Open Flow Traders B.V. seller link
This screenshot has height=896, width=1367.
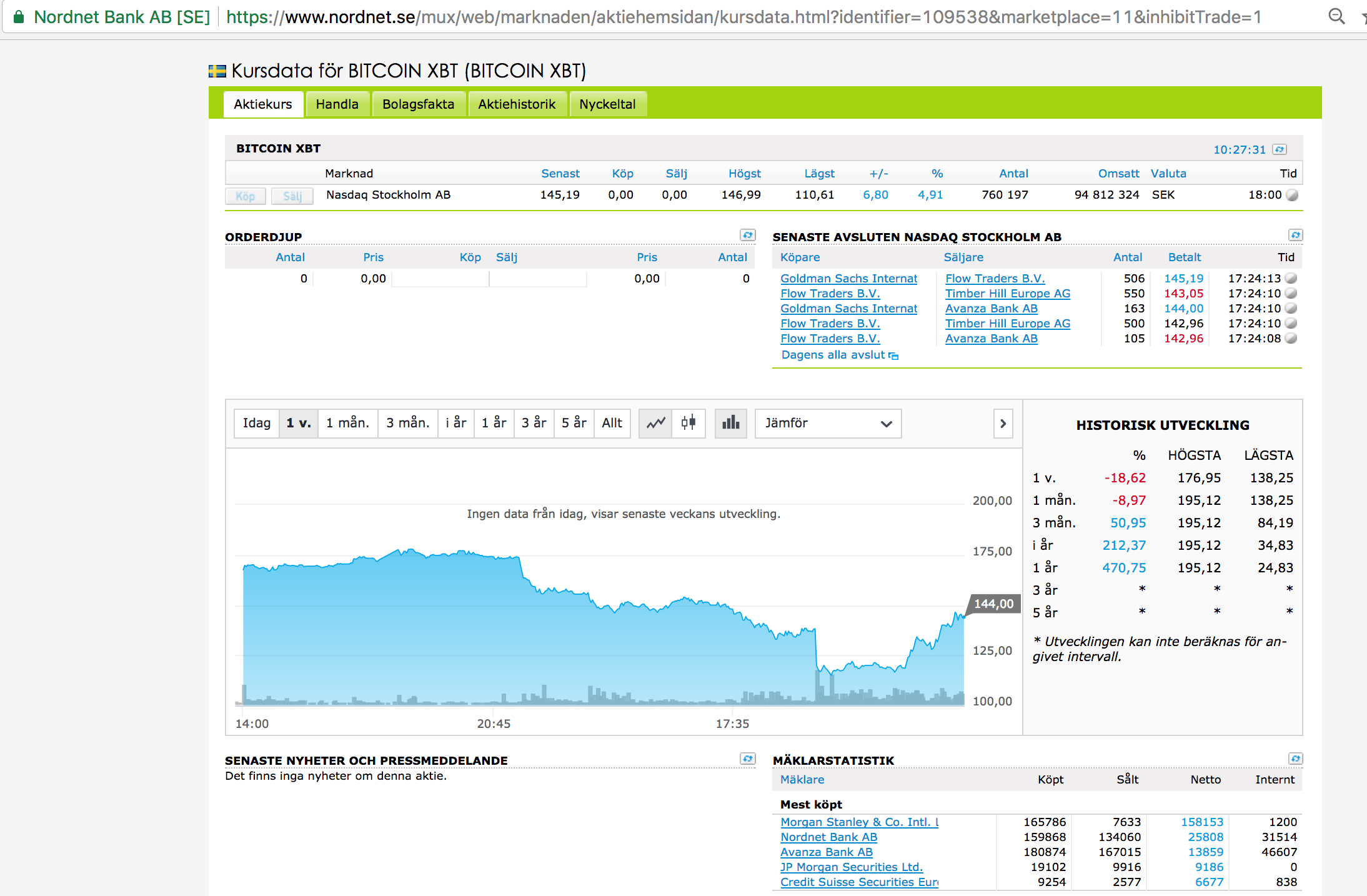click(x=995, y=279)
